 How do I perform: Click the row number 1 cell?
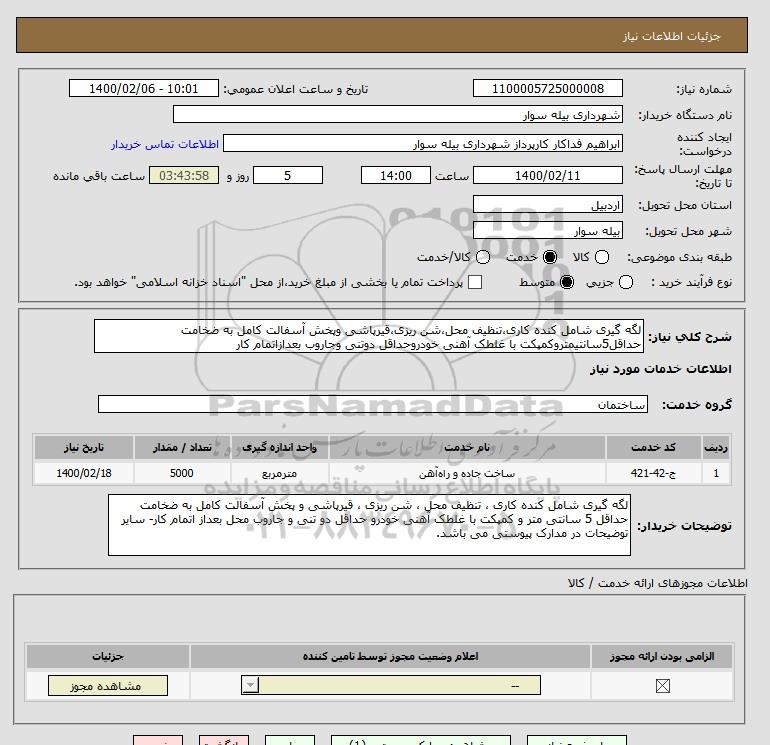(716, 473)
